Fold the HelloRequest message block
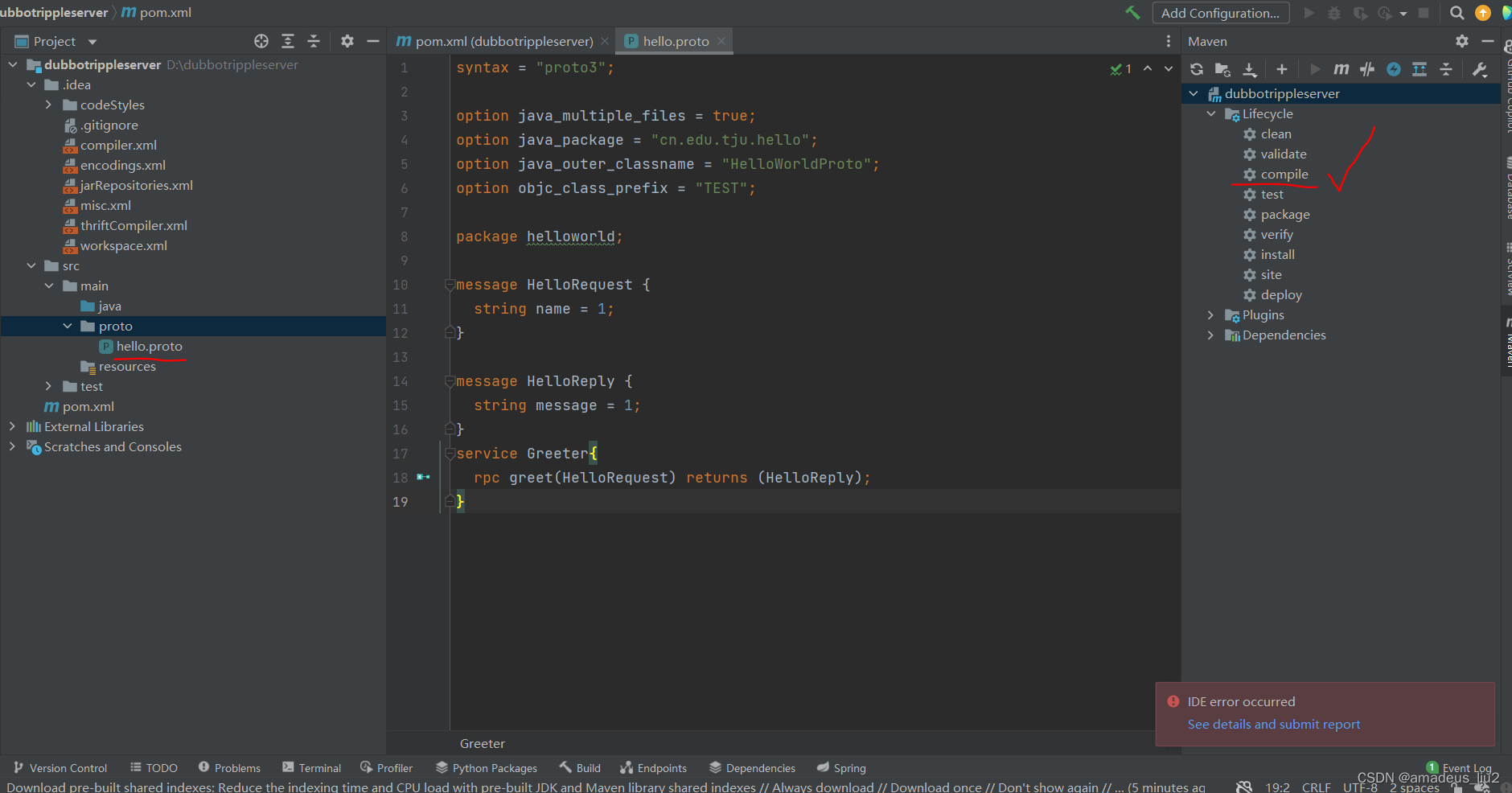Image resolution: width=1512 pixels, height=793 pixels. (450, 285)
